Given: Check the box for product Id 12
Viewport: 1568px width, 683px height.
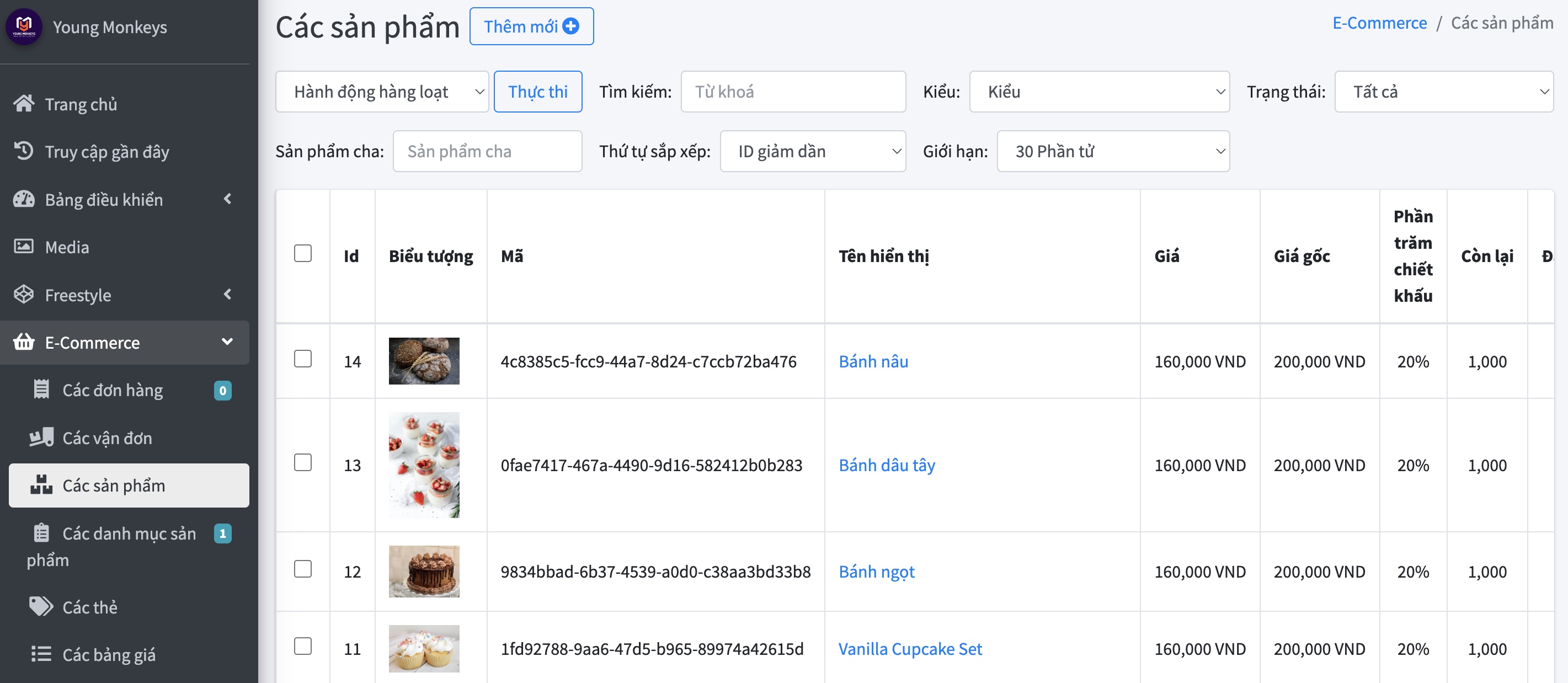Looking at the screenshot, I should (x=302, y=569).
